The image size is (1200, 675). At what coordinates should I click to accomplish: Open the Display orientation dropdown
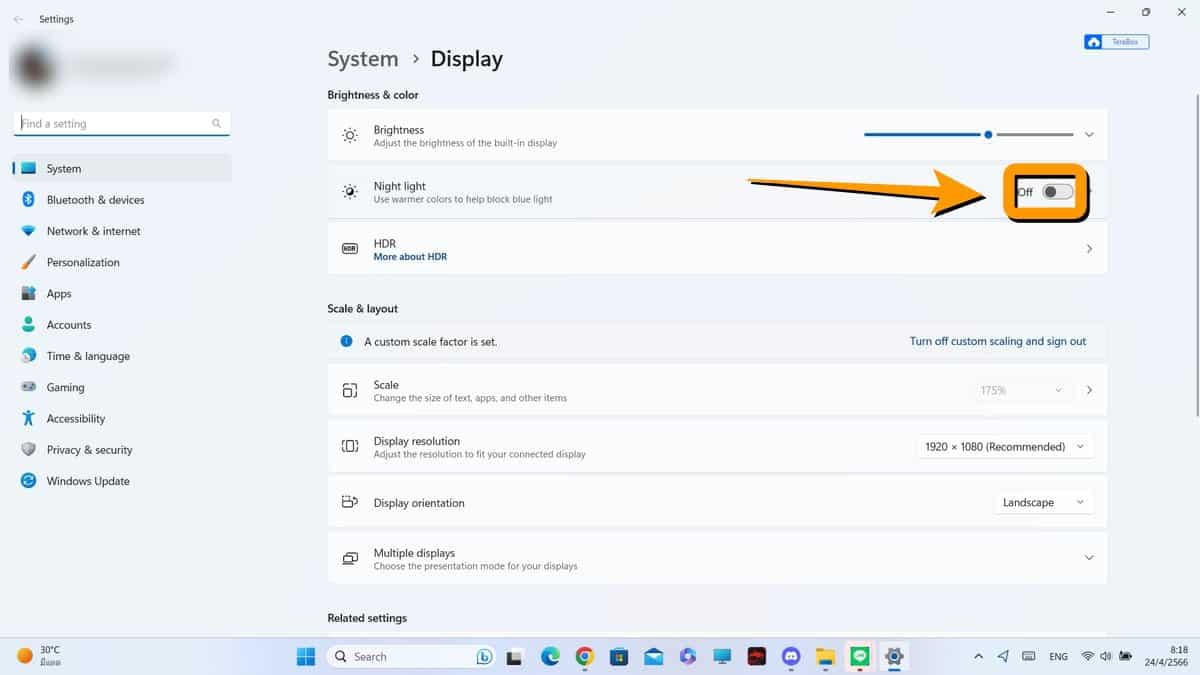[1043, 502]
